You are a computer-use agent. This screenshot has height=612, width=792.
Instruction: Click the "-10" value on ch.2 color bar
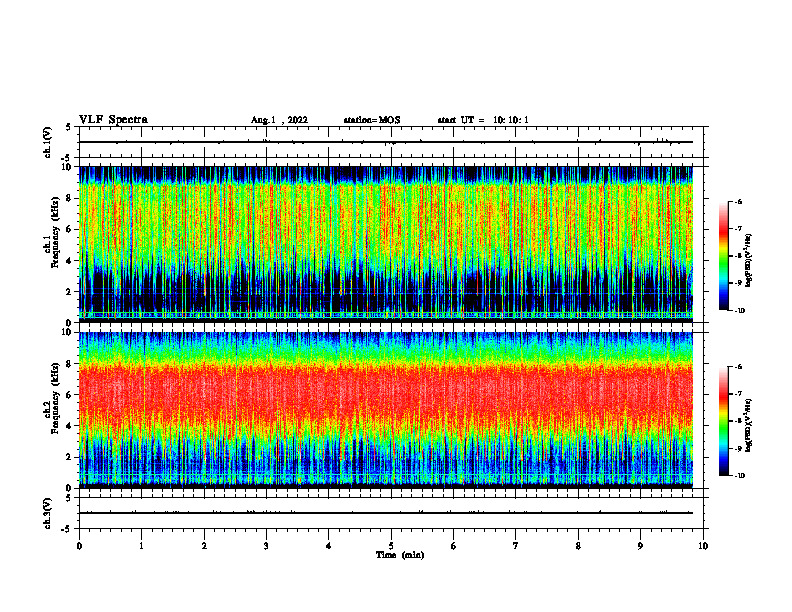[739, 476]
